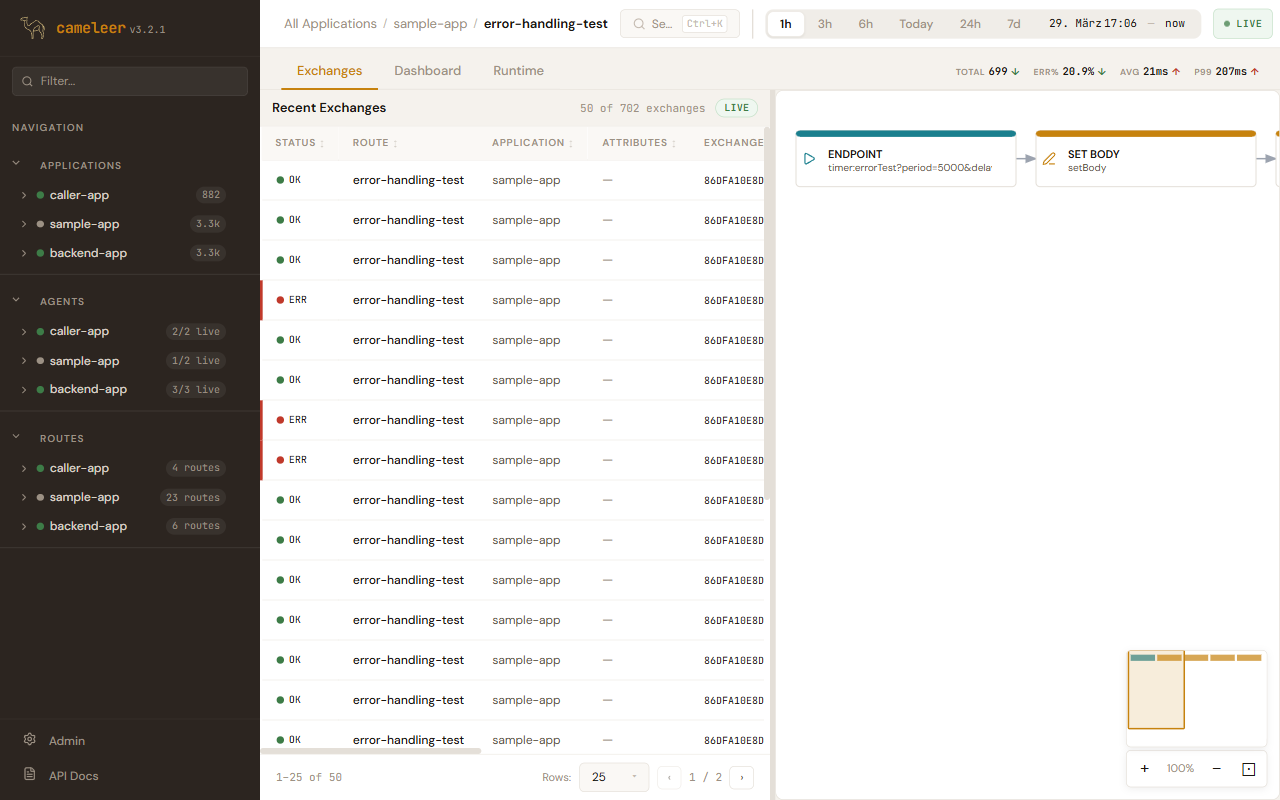The height and width of the screenshot is (800, 1280).
Task: Toggle the LIVE mode button in header
Action: 1242,24
